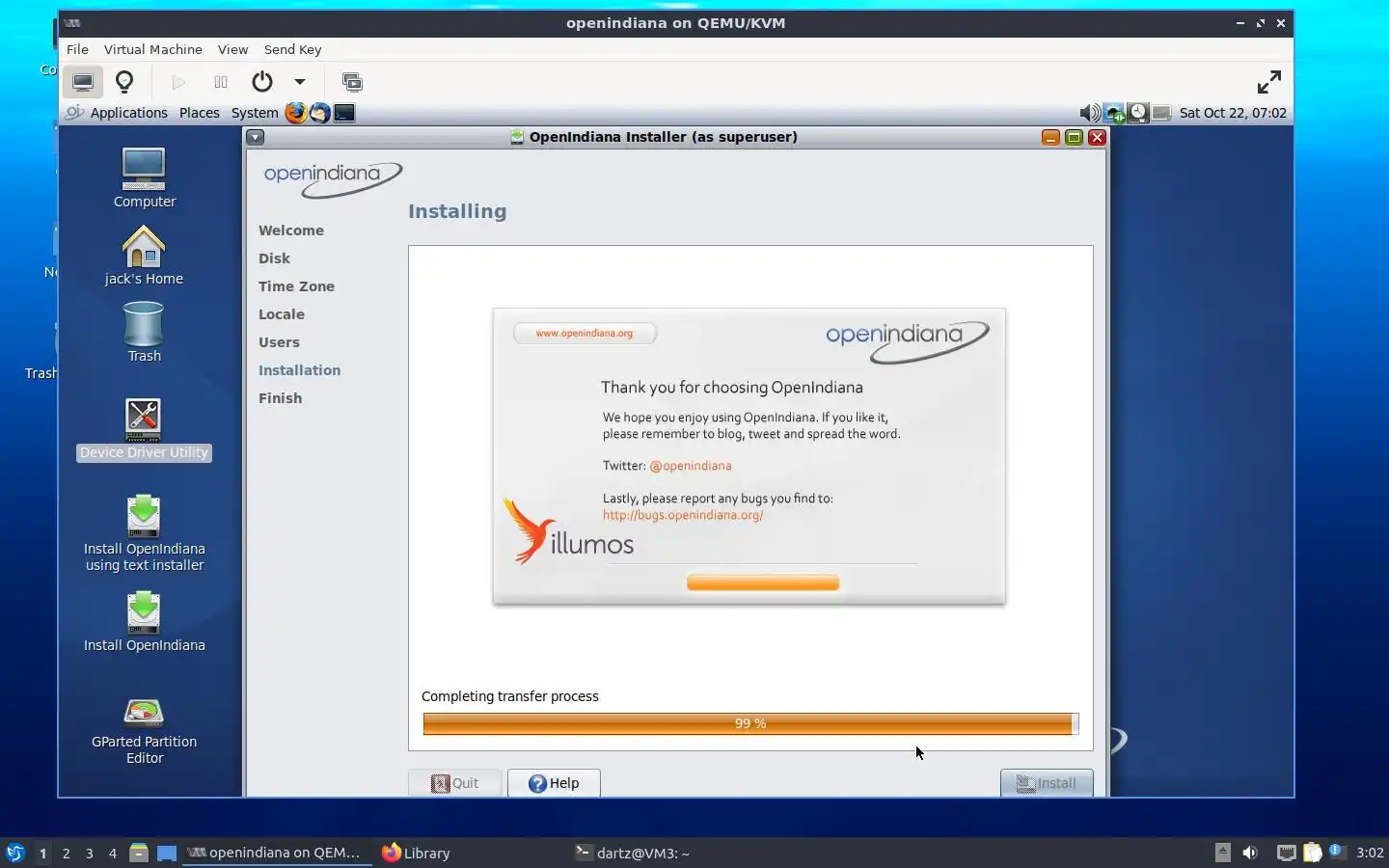Screen dimensions: 1389x868
Task: Launch terminal from guest top panel
Action: [x=344, y=113]
